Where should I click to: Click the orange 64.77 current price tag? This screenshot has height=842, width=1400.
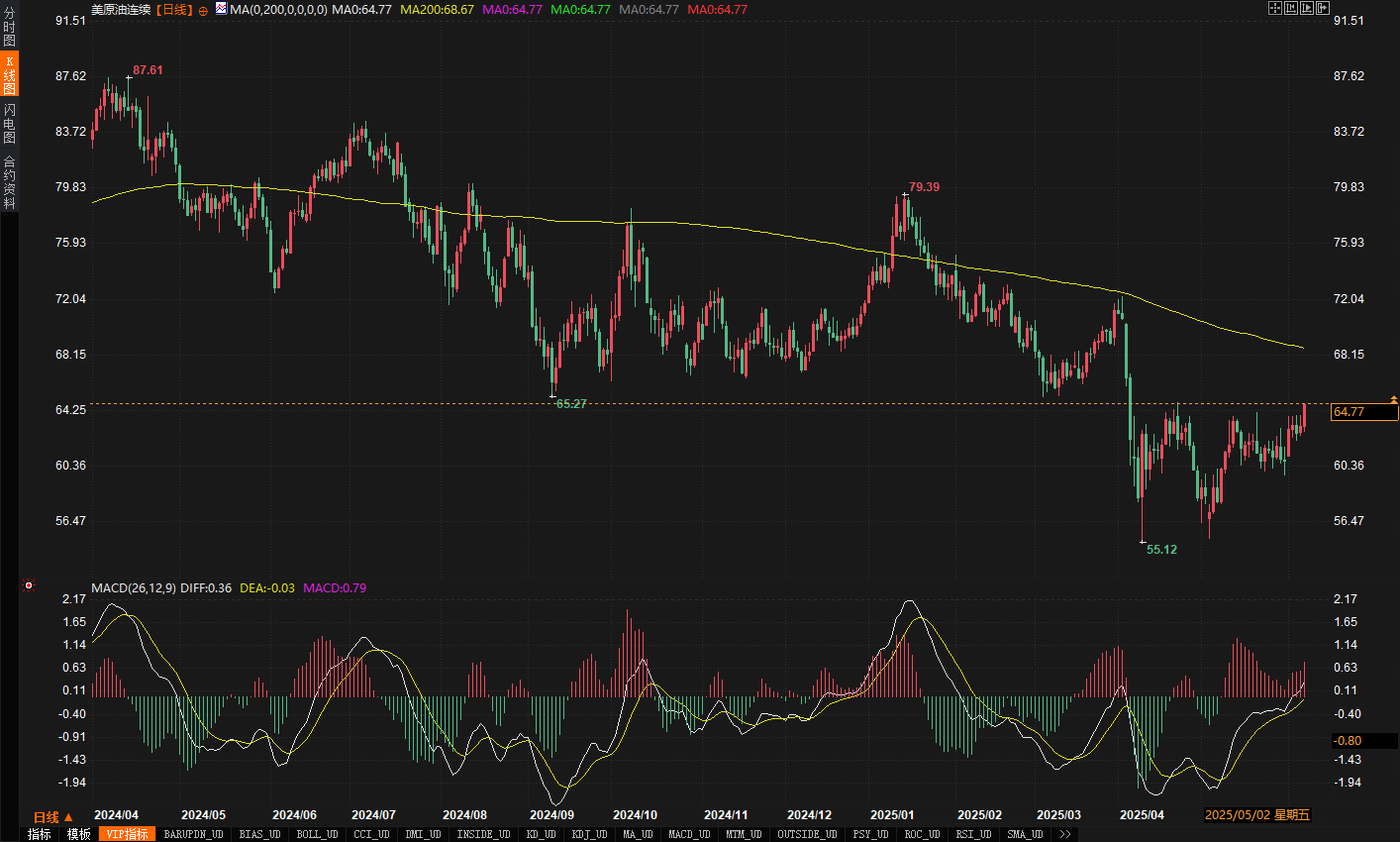coord(1364,412)
